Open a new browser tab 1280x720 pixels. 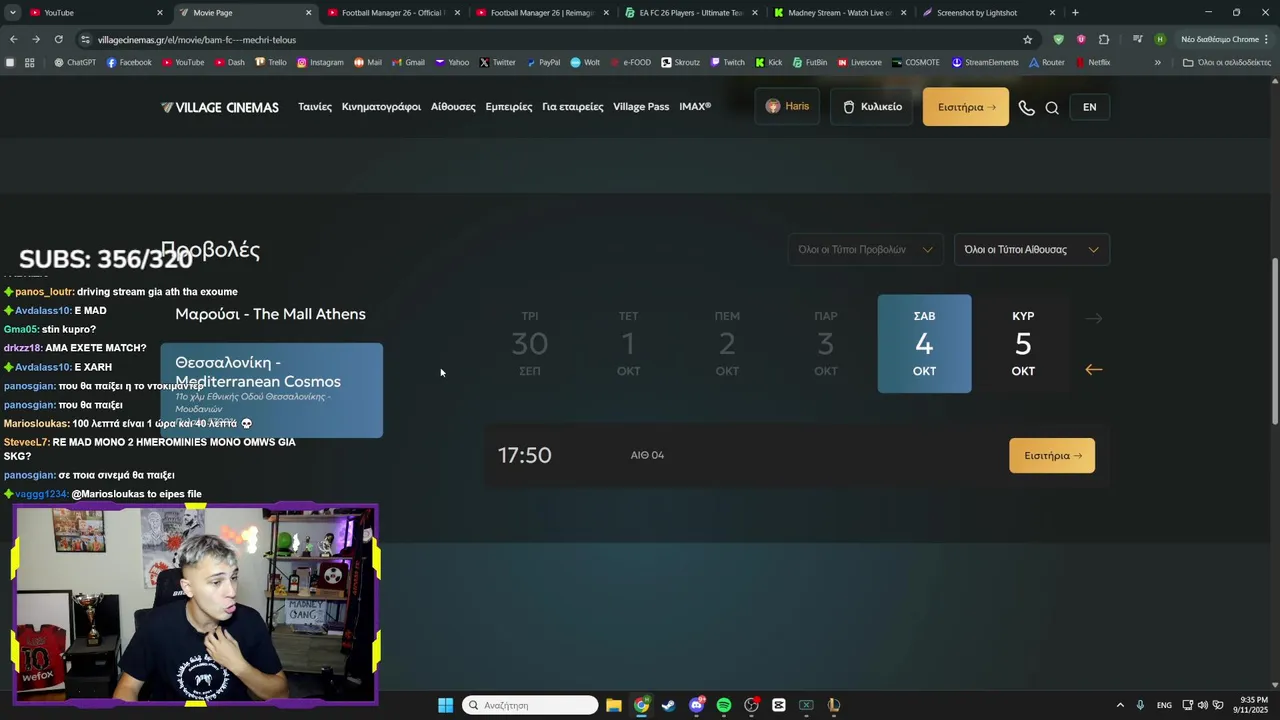tap(1075, 12)
